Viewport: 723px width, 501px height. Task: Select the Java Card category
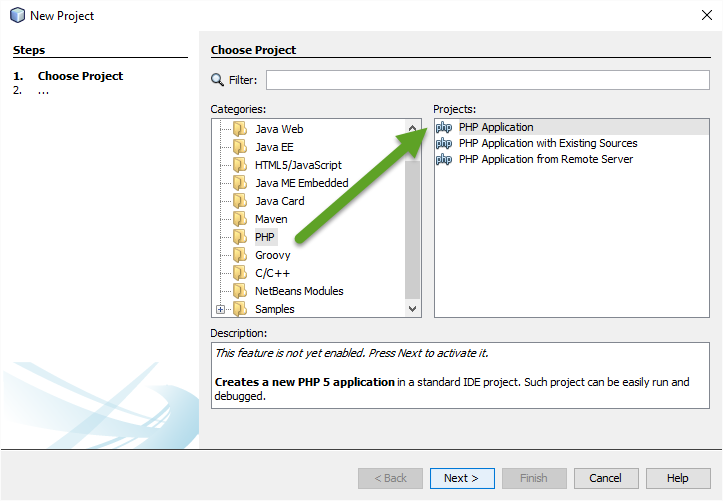[x=280, y=201]
